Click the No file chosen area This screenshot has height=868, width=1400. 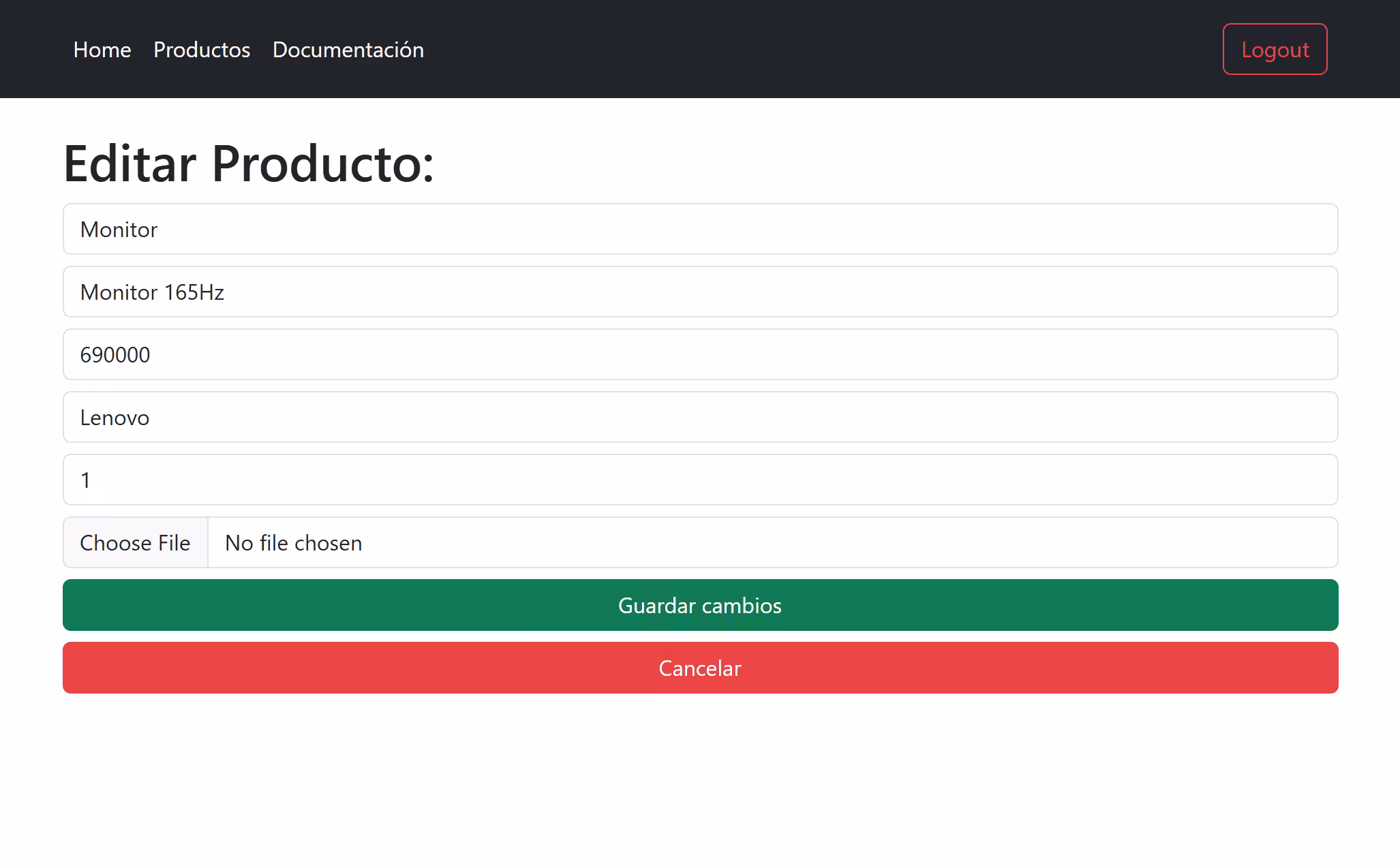293,542
